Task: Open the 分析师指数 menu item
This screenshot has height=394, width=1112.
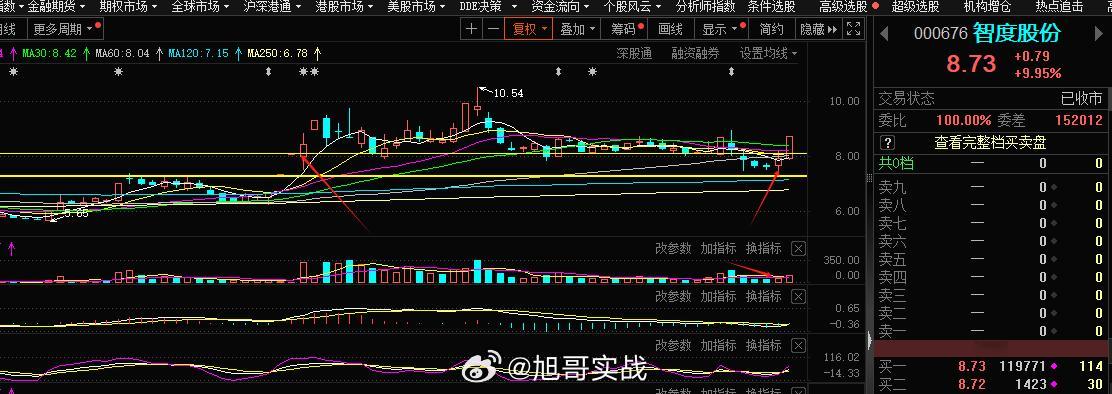Action: [x=705, y=7]
